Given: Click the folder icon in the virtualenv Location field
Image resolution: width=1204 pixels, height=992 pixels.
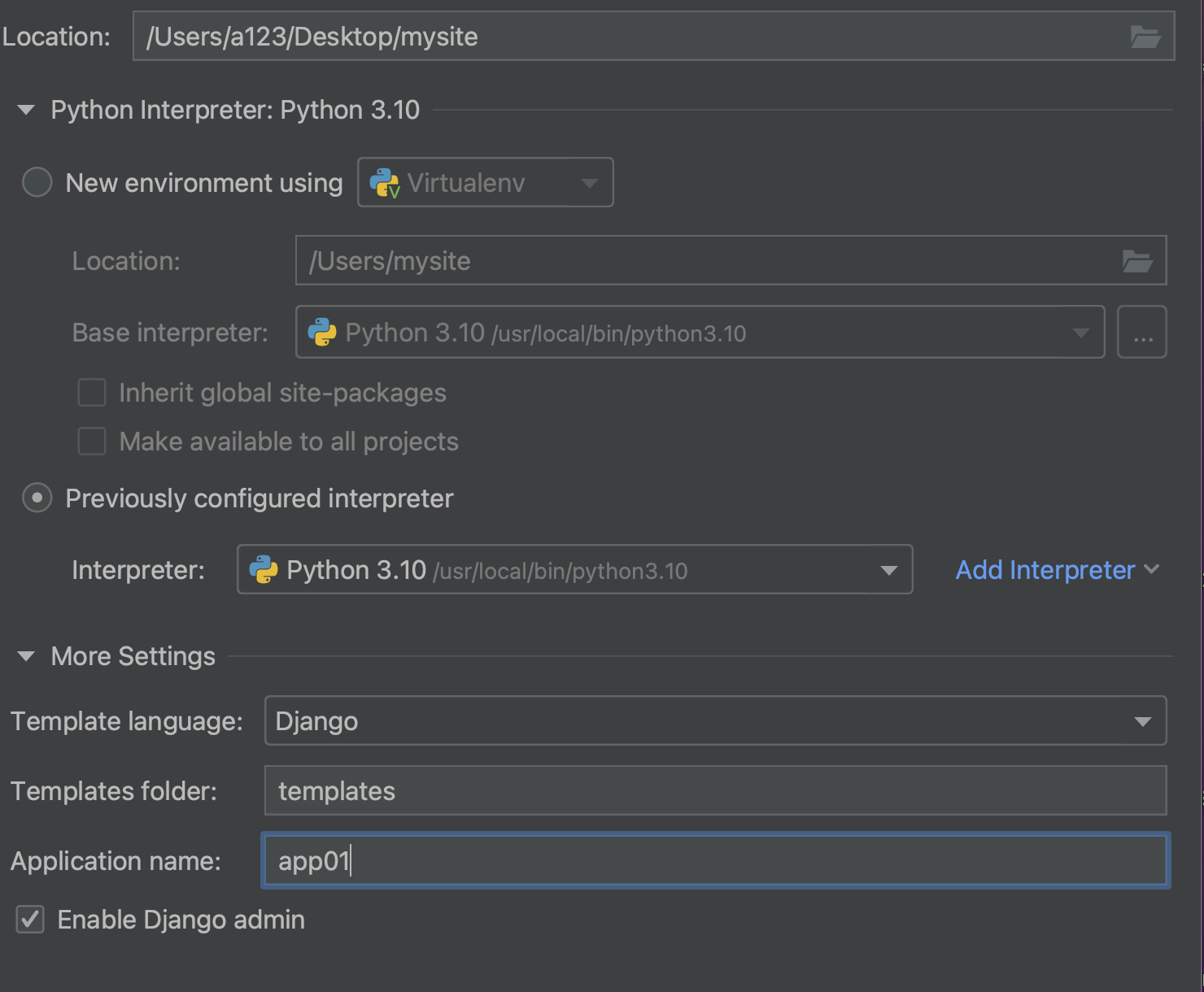Looking at the screenshot, I should point(1136,261).
